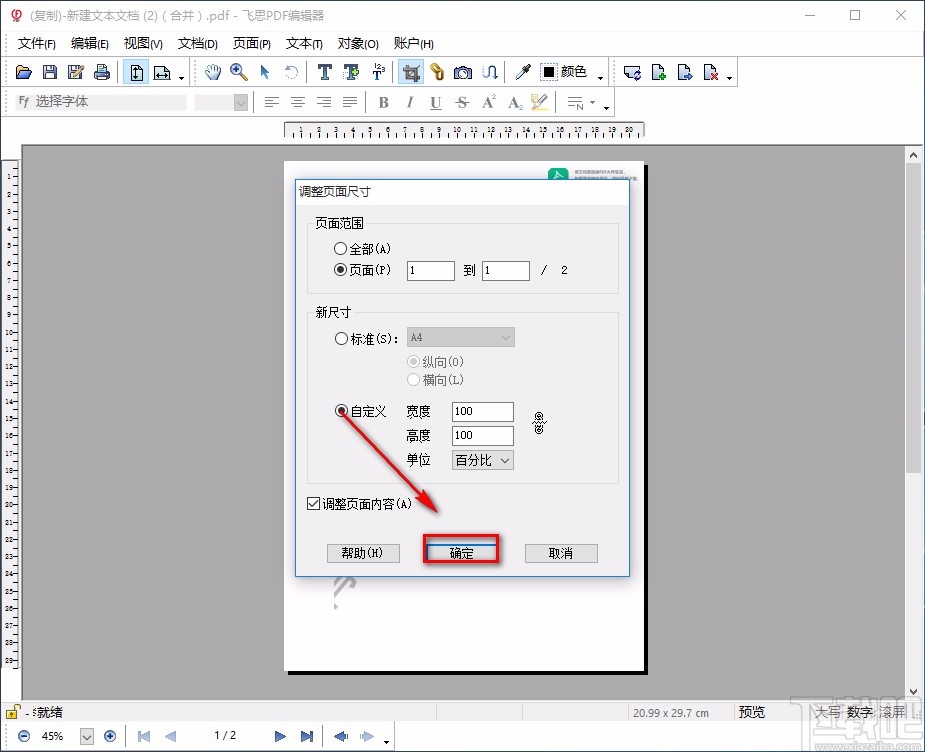The height and width of the screenshot is (752, 925).
Task: Uncheck 调整页面内容(A)
Action: pos(314,503)
